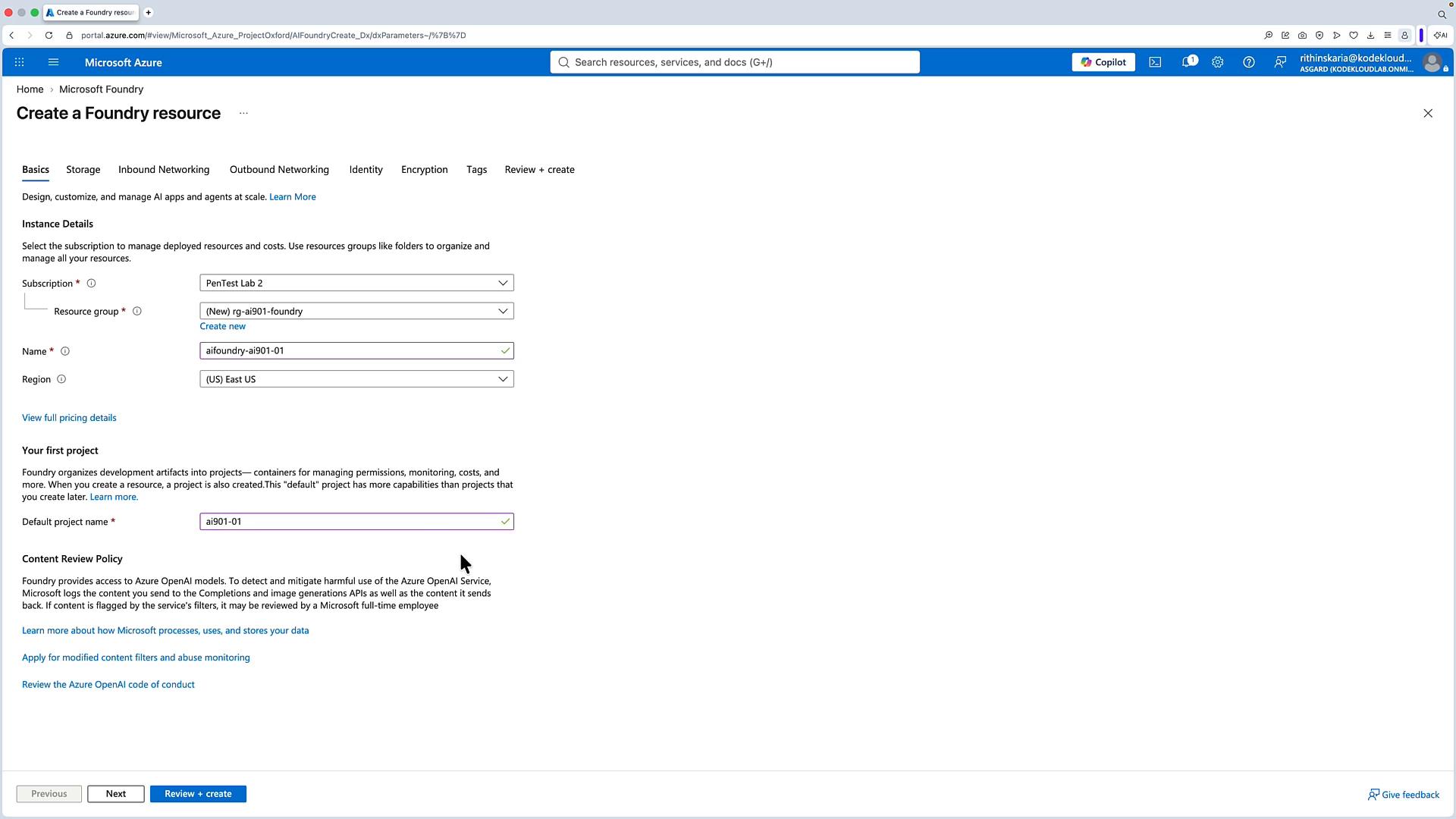Image resolution: width=1456 pixels, height=819 pixels.
Task: Click the Default project name input field
Action: click(356, 522)
